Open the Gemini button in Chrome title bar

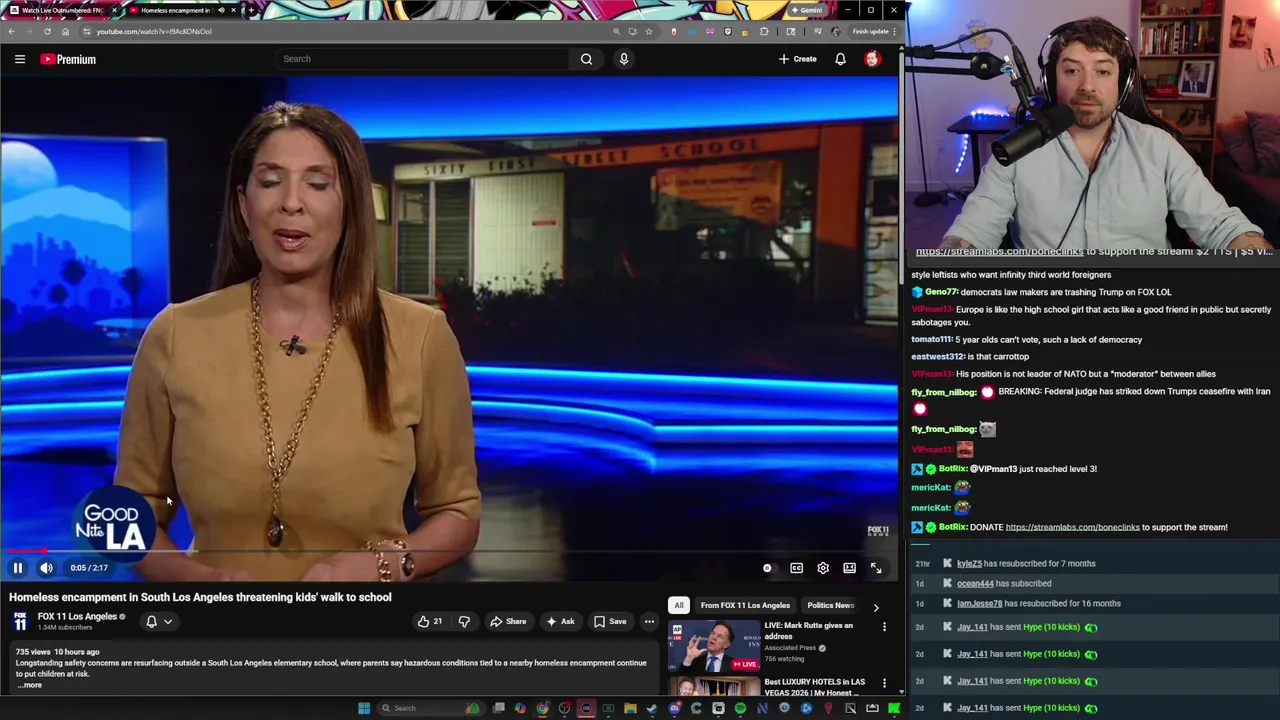click(807, 10)
